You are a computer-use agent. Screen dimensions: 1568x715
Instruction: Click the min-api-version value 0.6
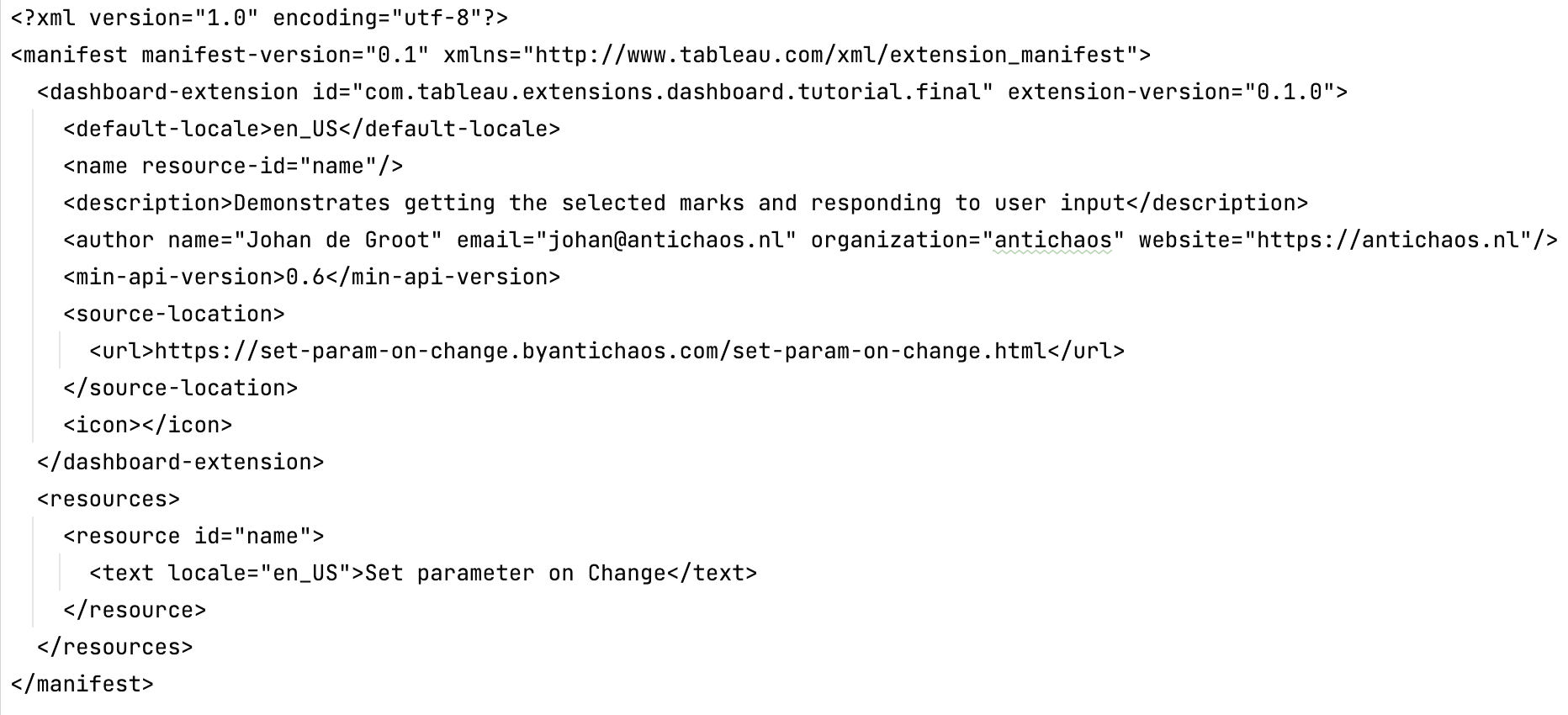(x=305, y=278)
